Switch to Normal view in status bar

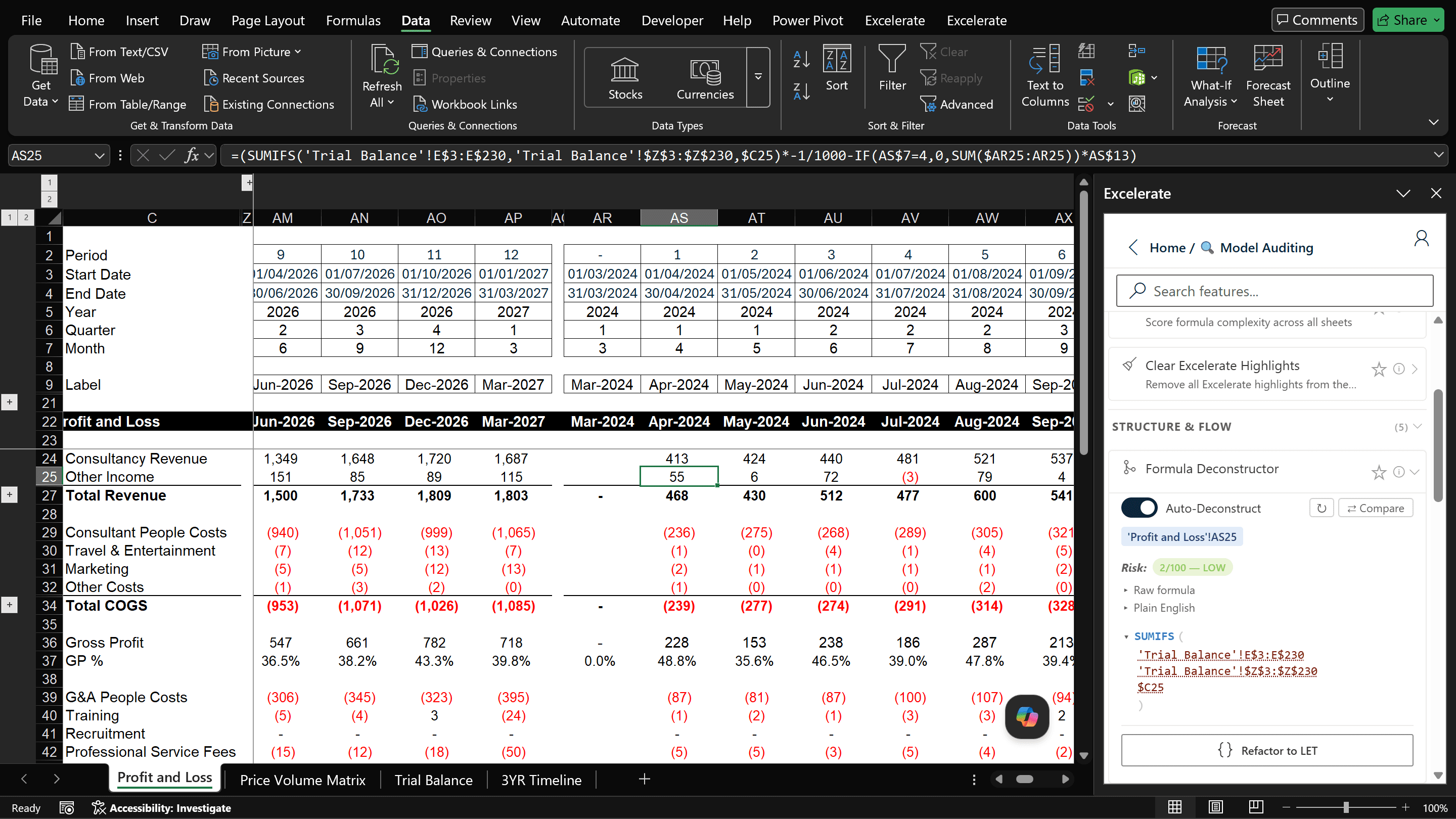click(x=1175, y=807)
